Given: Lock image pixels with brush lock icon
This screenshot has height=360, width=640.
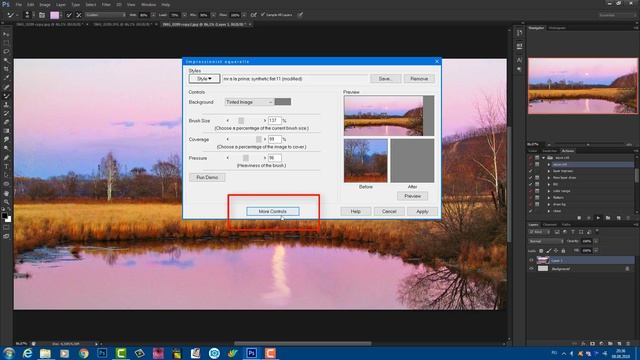Looking at the screenshot, I should [x=549, y=251].
